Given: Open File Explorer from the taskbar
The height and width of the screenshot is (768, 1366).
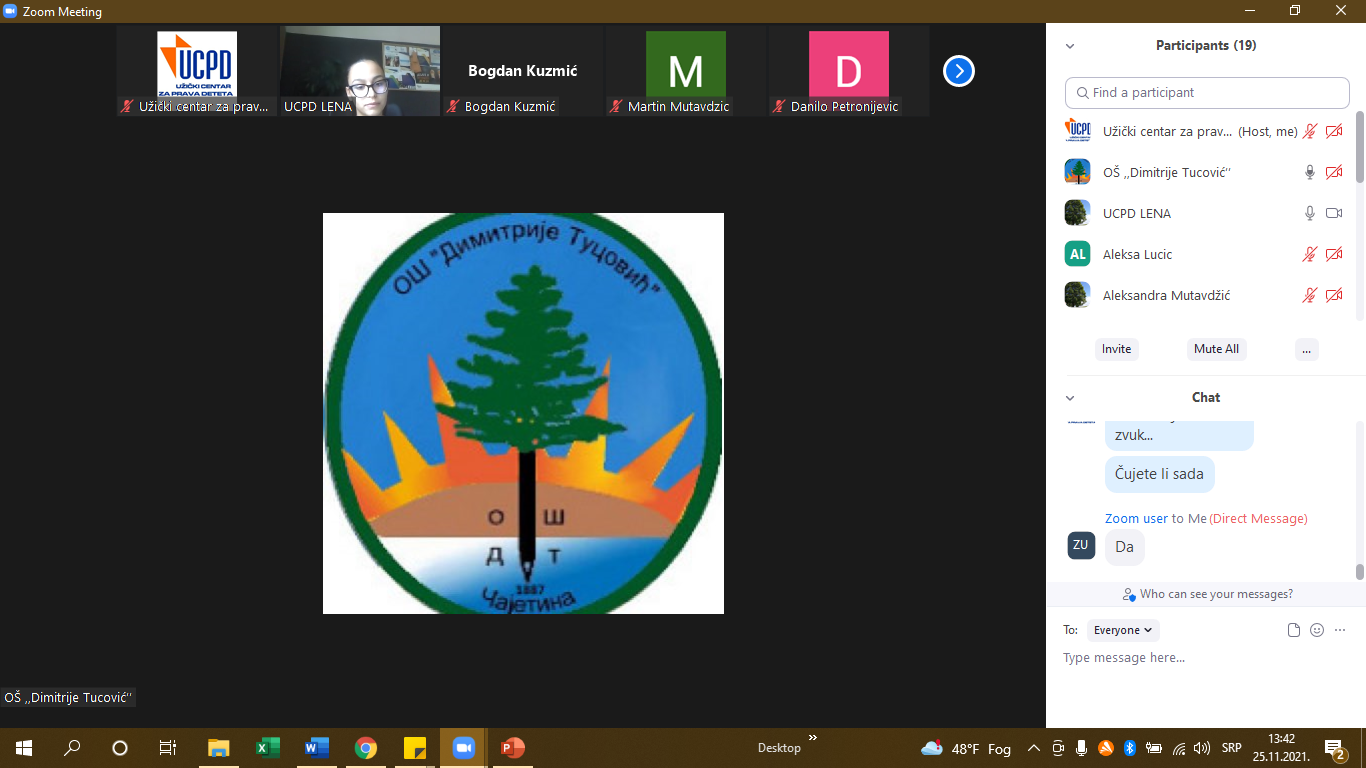Looking at the screenshot, I should pos(218,748).
